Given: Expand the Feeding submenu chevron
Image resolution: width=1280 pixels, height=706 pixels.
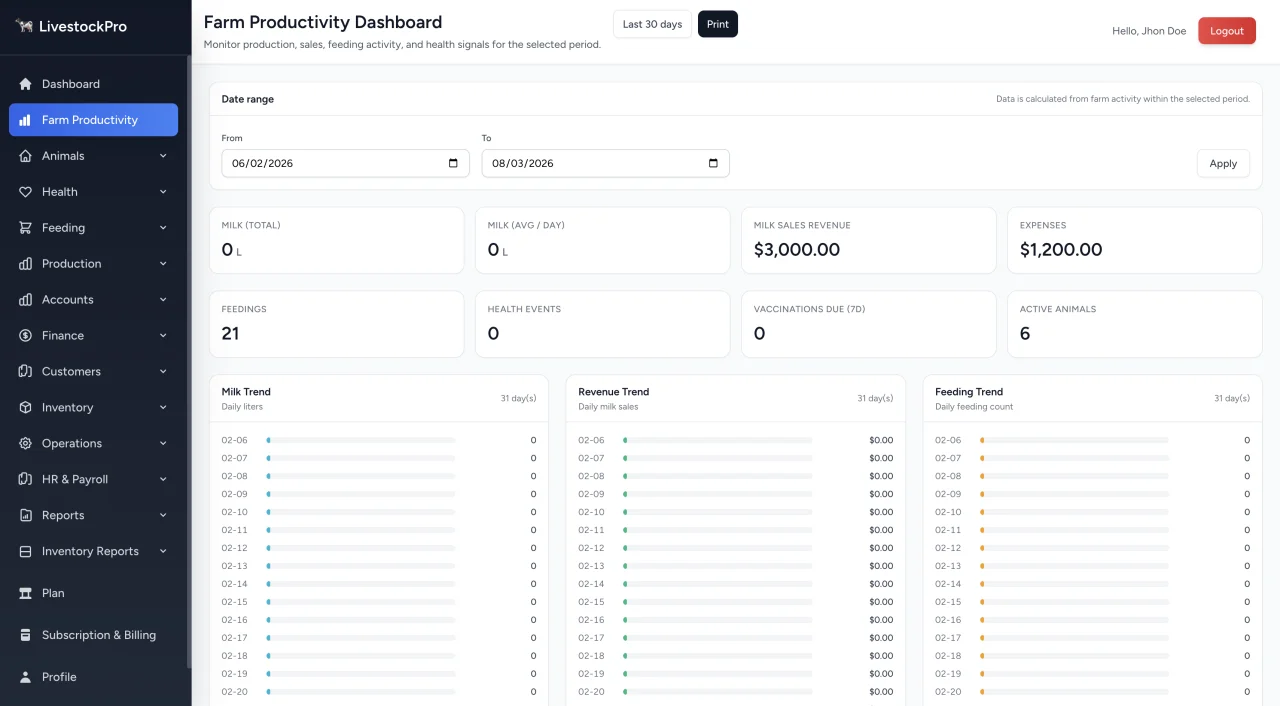Looking at the screenshot, I should point(163,228).
